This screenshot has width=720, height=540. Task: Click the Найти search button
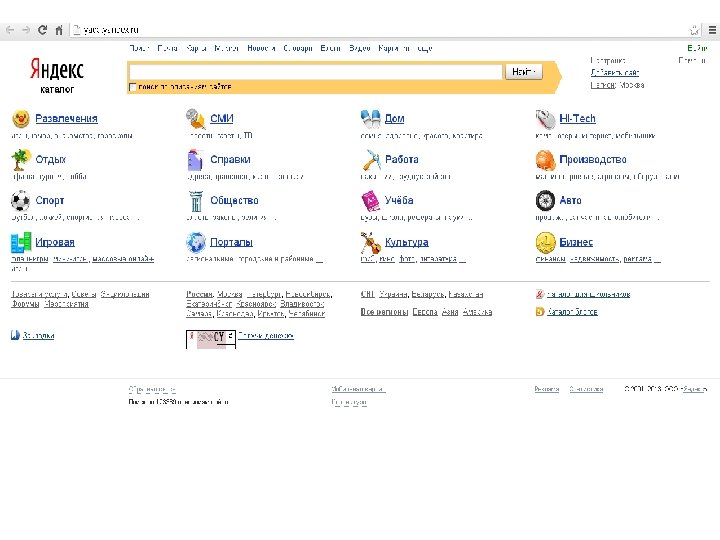(x=523, y=72)
